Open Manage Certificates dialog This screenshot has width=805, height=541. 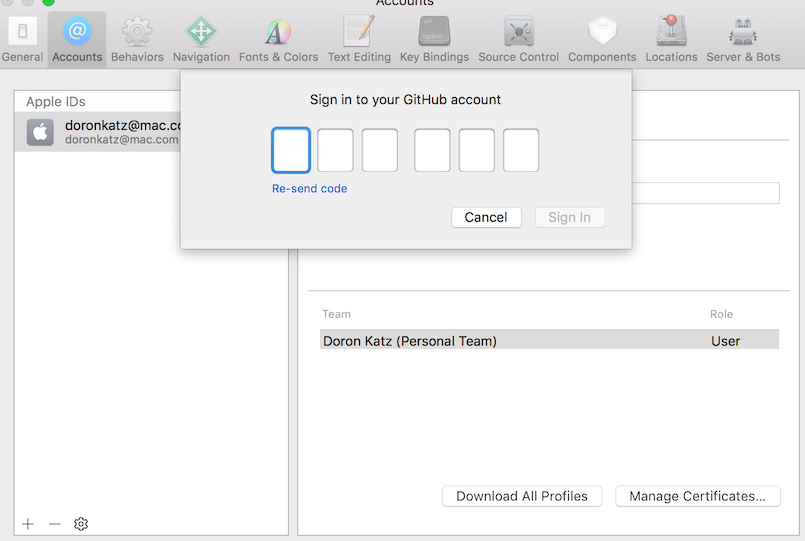[698, 496]
